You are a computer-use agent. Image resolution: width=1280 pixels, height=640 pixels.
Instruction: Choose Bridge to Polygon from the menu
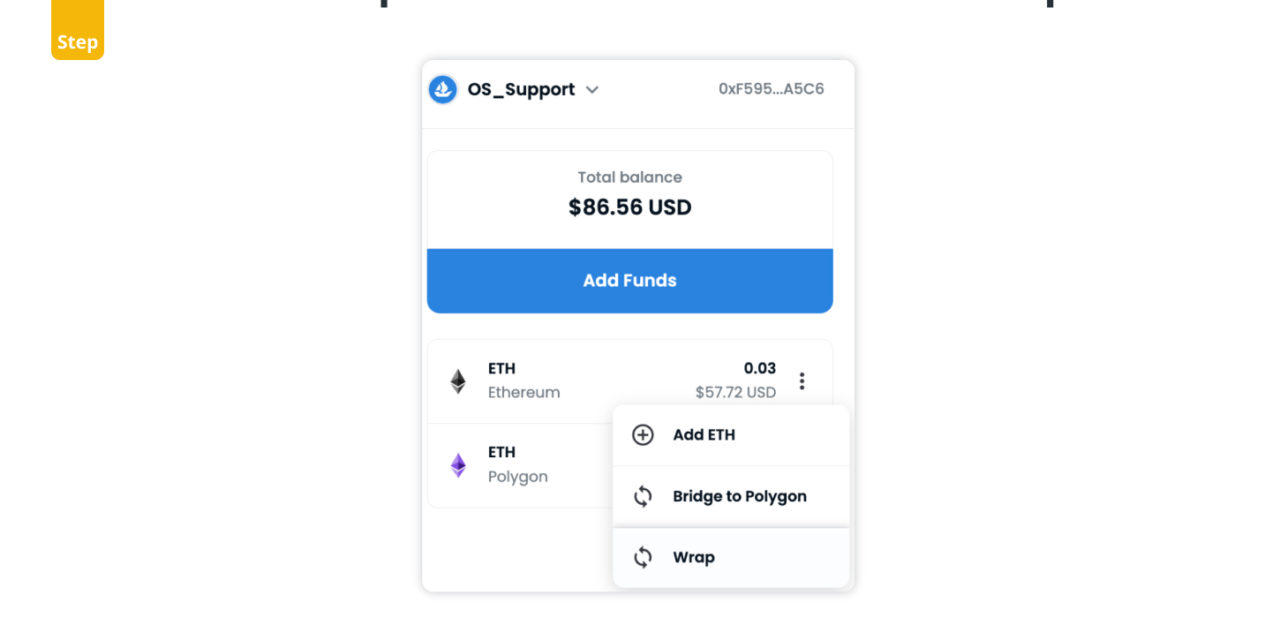point(740,496)
